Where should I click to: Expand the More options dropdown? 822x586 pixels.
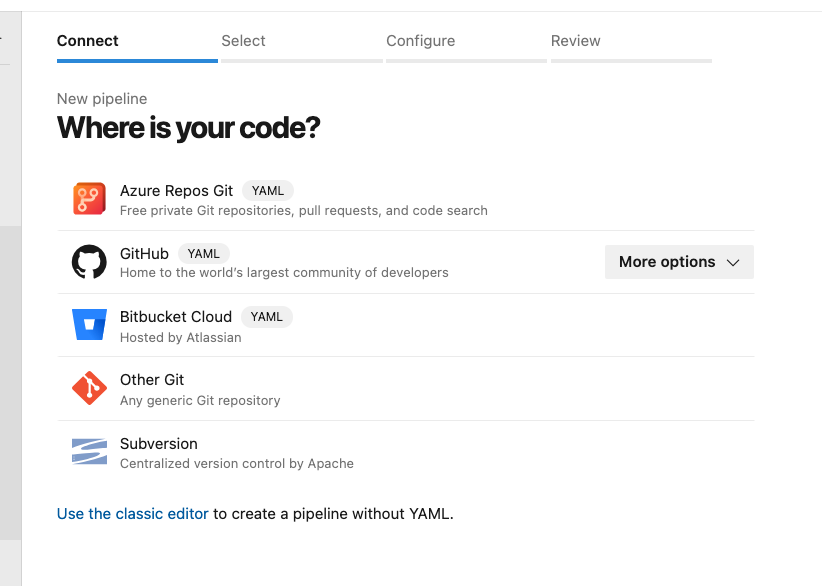(x=679, y=262)
